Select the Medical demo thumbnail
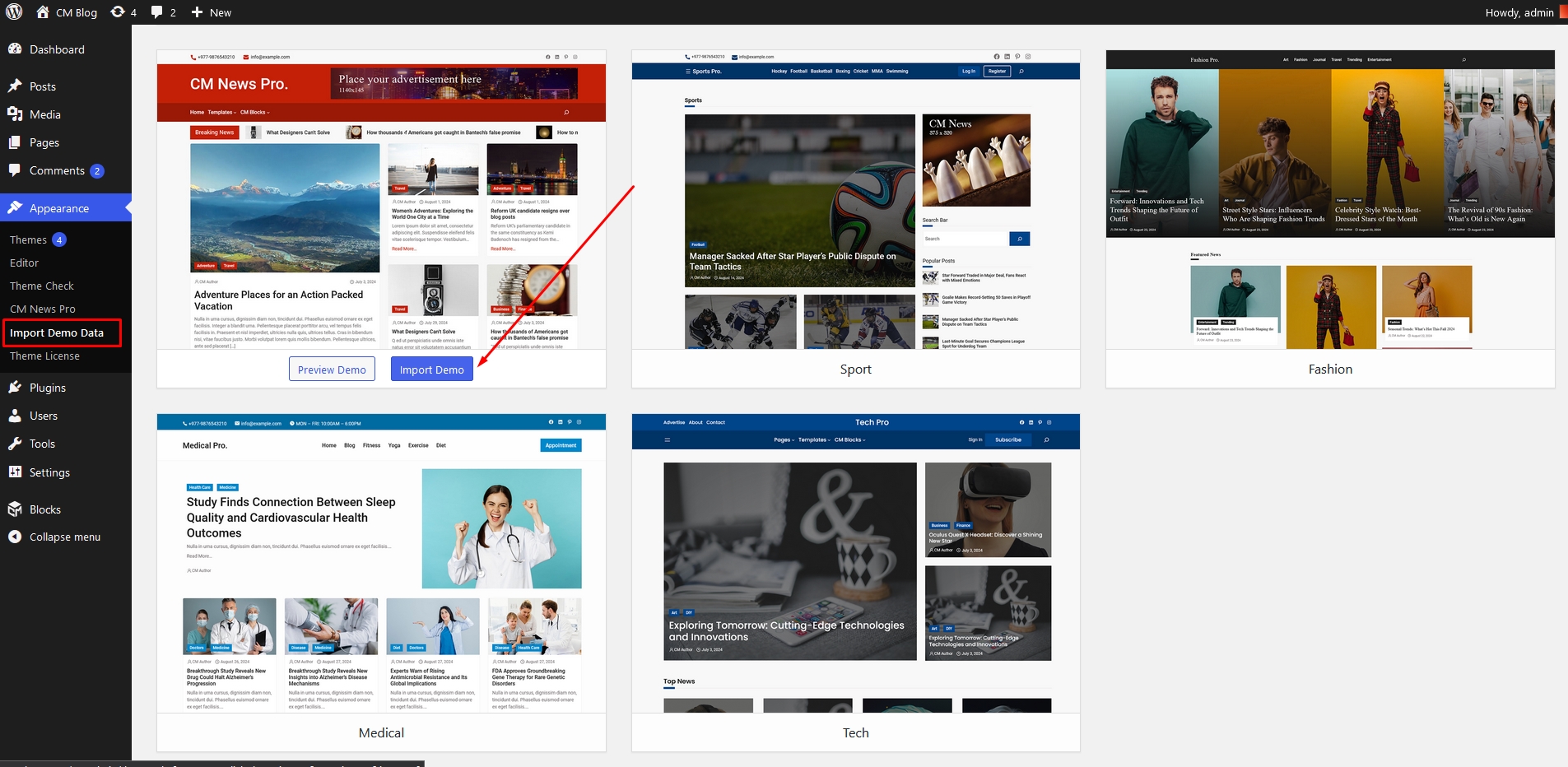1568x767 pixels. point(381,564)
